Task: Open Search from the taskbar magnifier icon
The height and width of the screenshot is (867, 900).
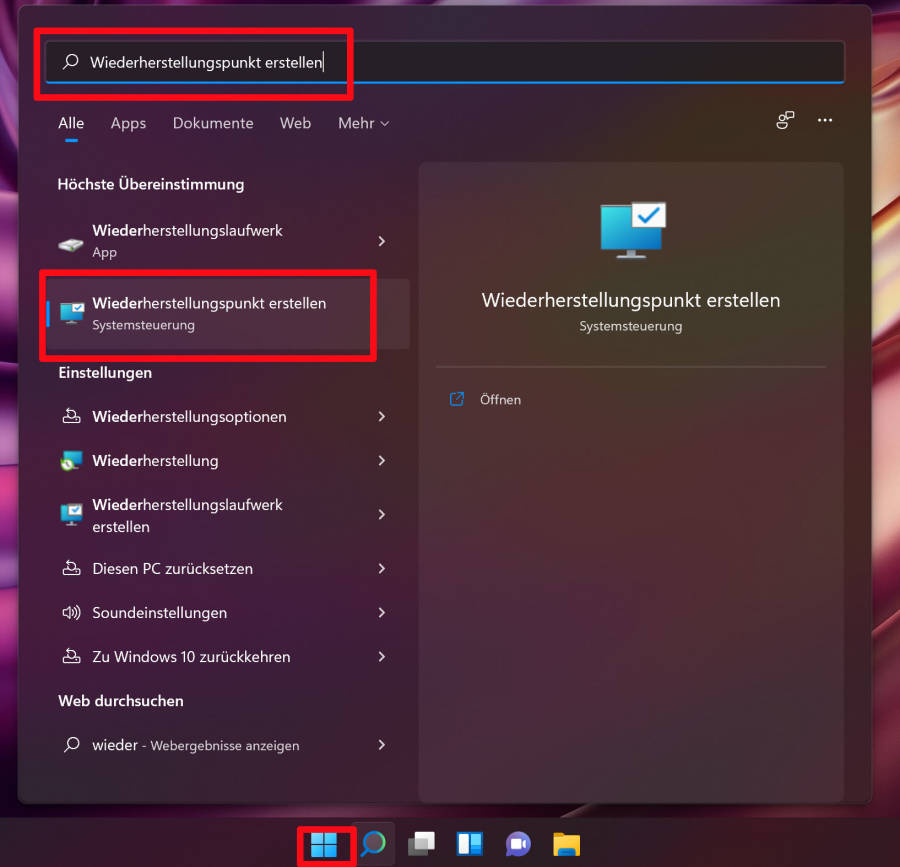Action: click(373, 844)
